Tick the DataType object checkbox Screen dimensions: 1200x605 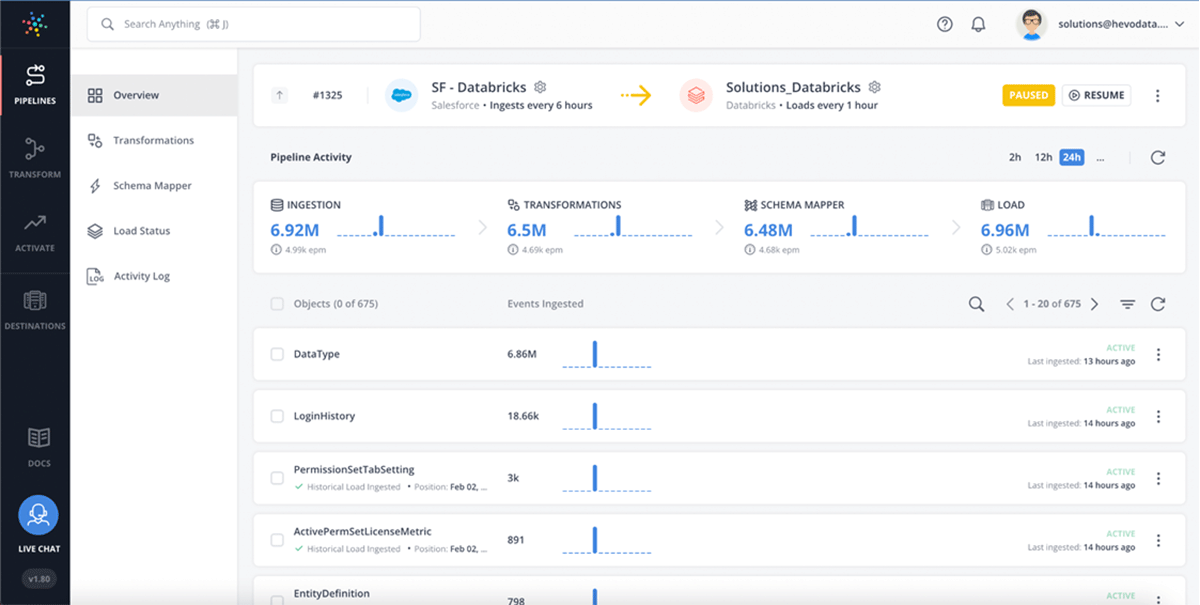click(x=278, y=354)
